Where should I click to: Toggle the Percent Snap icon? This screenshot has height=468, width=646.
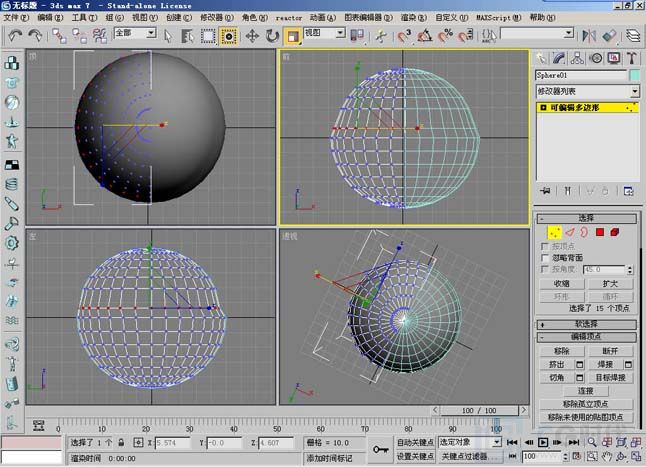(x=445, y=36)
